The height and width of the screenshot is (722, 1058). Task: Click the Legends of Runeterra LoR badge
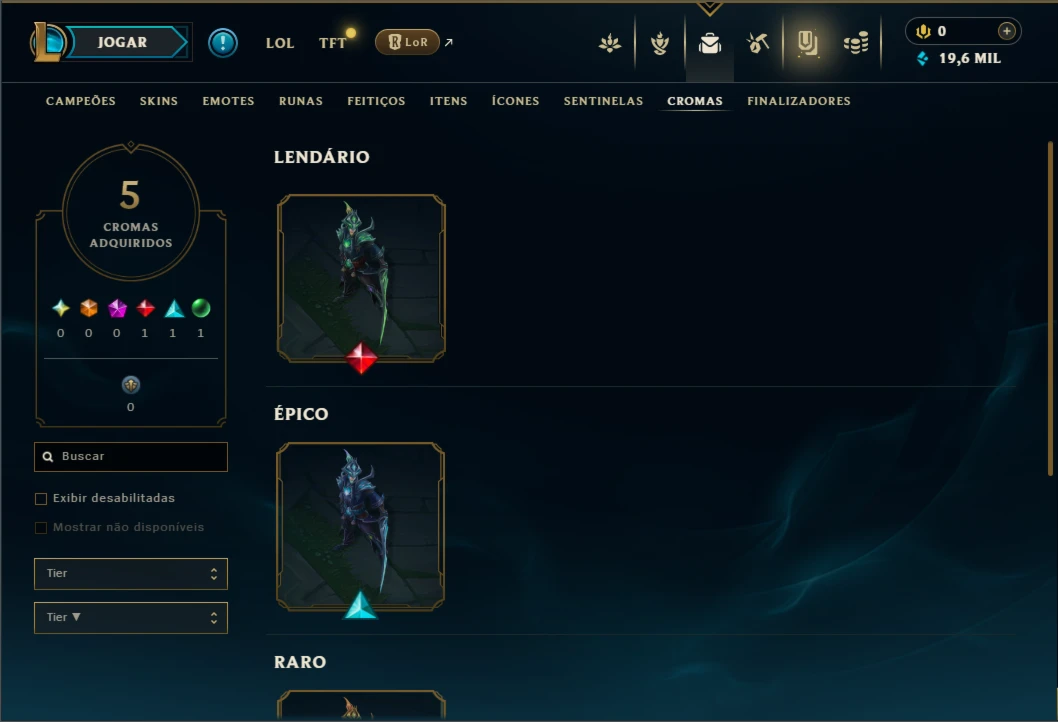[x=408, y=42]
